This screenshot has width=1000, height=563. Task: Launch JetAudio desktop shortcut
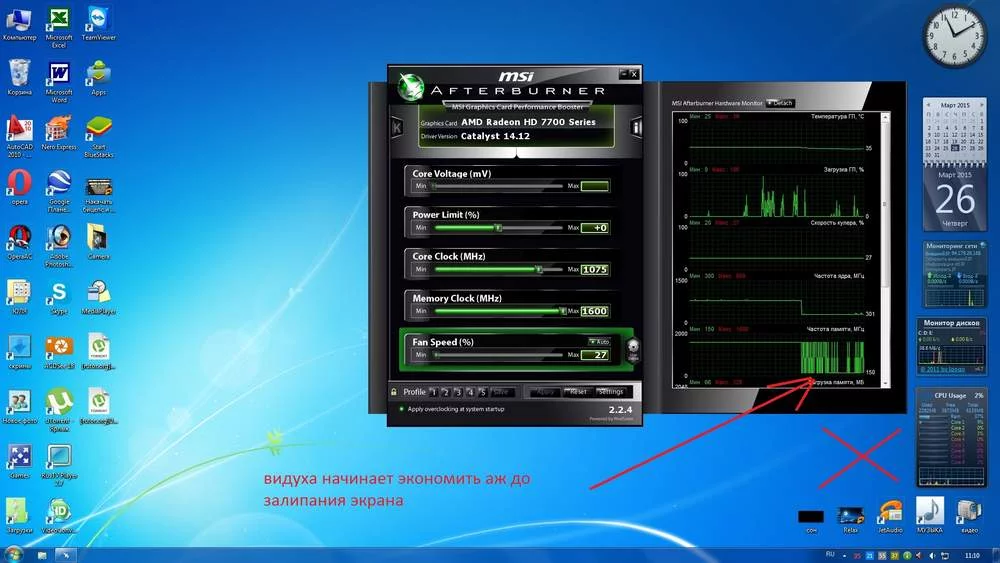point(890,516)
